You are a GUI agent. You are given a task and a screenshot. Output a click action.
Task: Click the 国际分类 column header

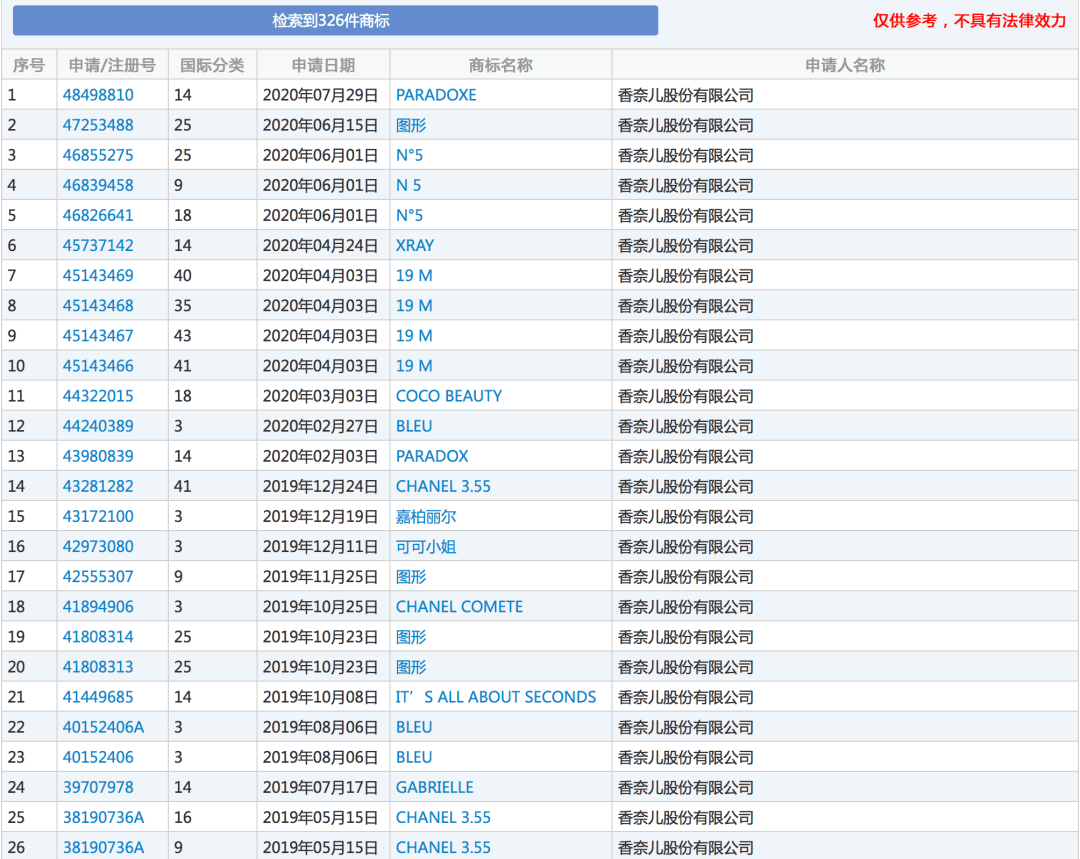(x=212, y=65)
